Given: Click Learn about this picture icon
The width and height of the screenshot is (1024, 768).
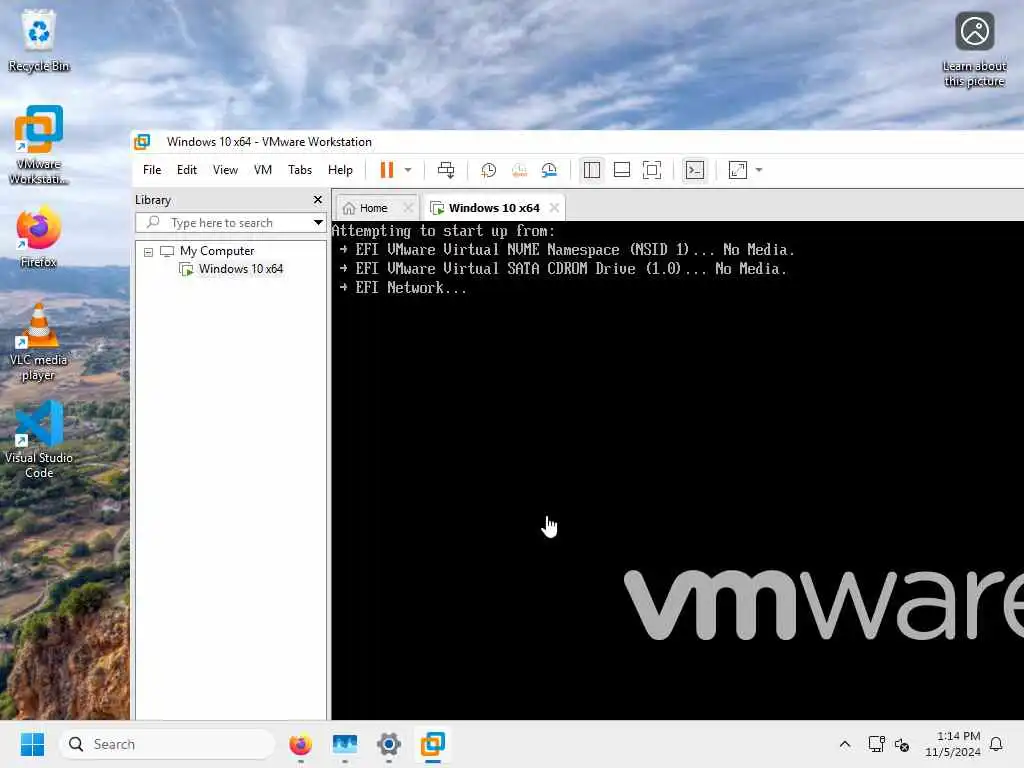Looking at the screenshot, I should point(974,48).
